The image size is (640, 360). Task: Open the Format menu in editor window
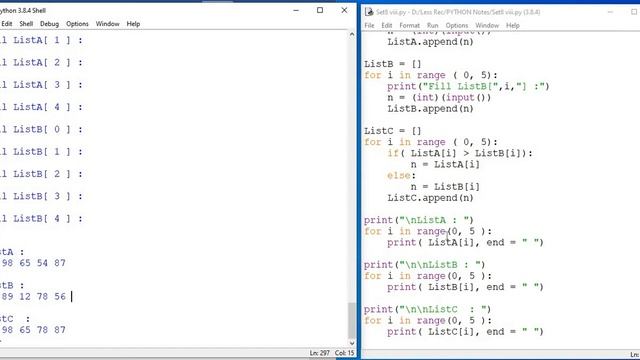point(409,25)
